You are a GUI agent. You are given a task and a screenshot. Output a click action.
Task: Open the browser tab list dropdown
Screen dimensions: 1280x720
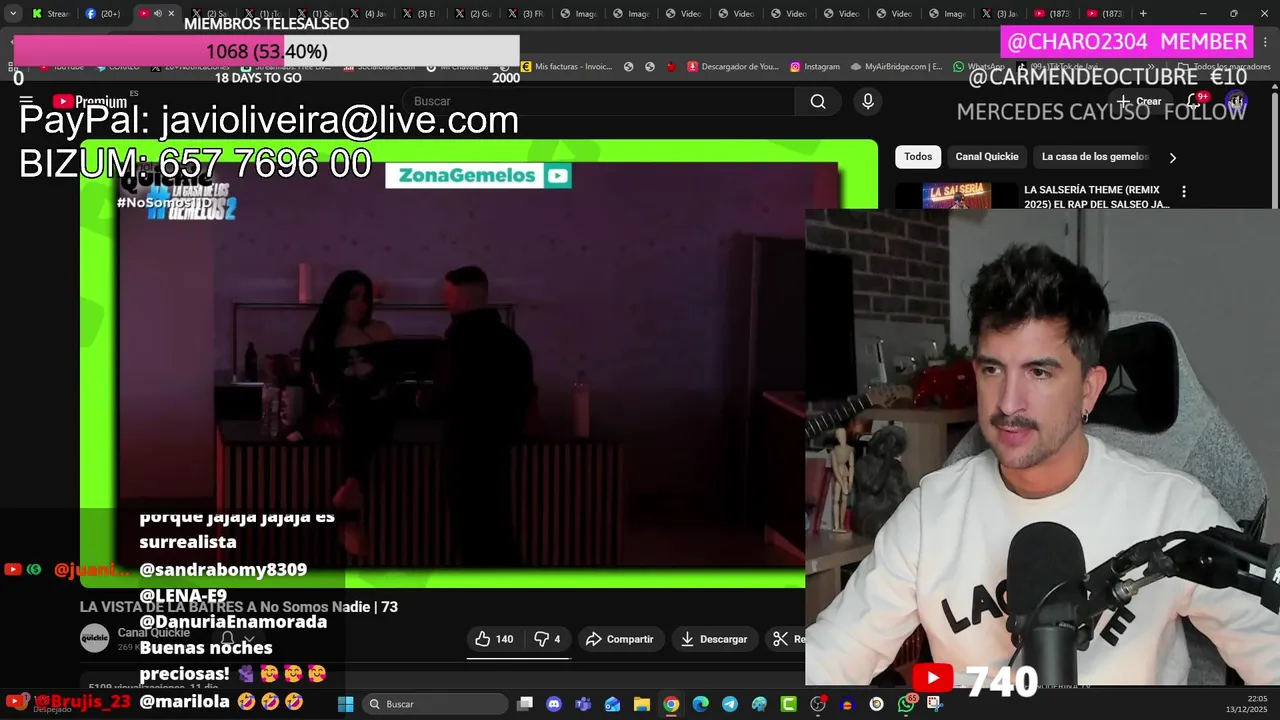12,13
